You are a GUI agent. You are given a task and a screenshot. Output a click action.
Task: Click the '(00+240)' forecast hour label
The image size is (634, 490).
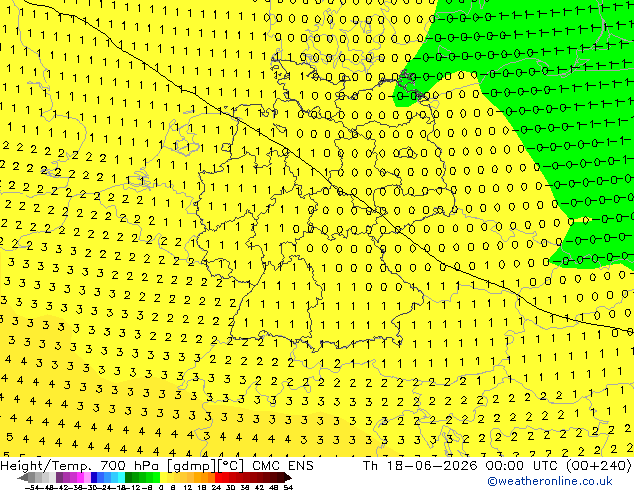point(598,466)
